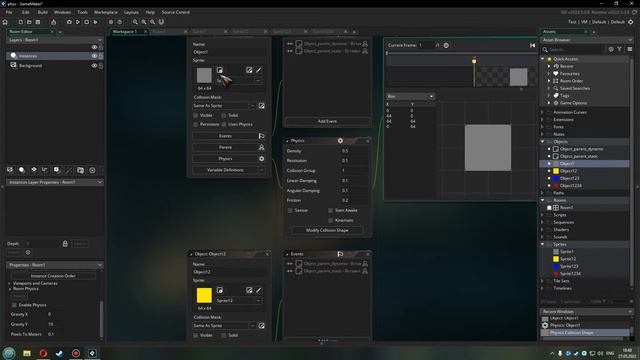
Task: Lock the Instances layer with padlock icon
Action: click(x=101, y=56)
